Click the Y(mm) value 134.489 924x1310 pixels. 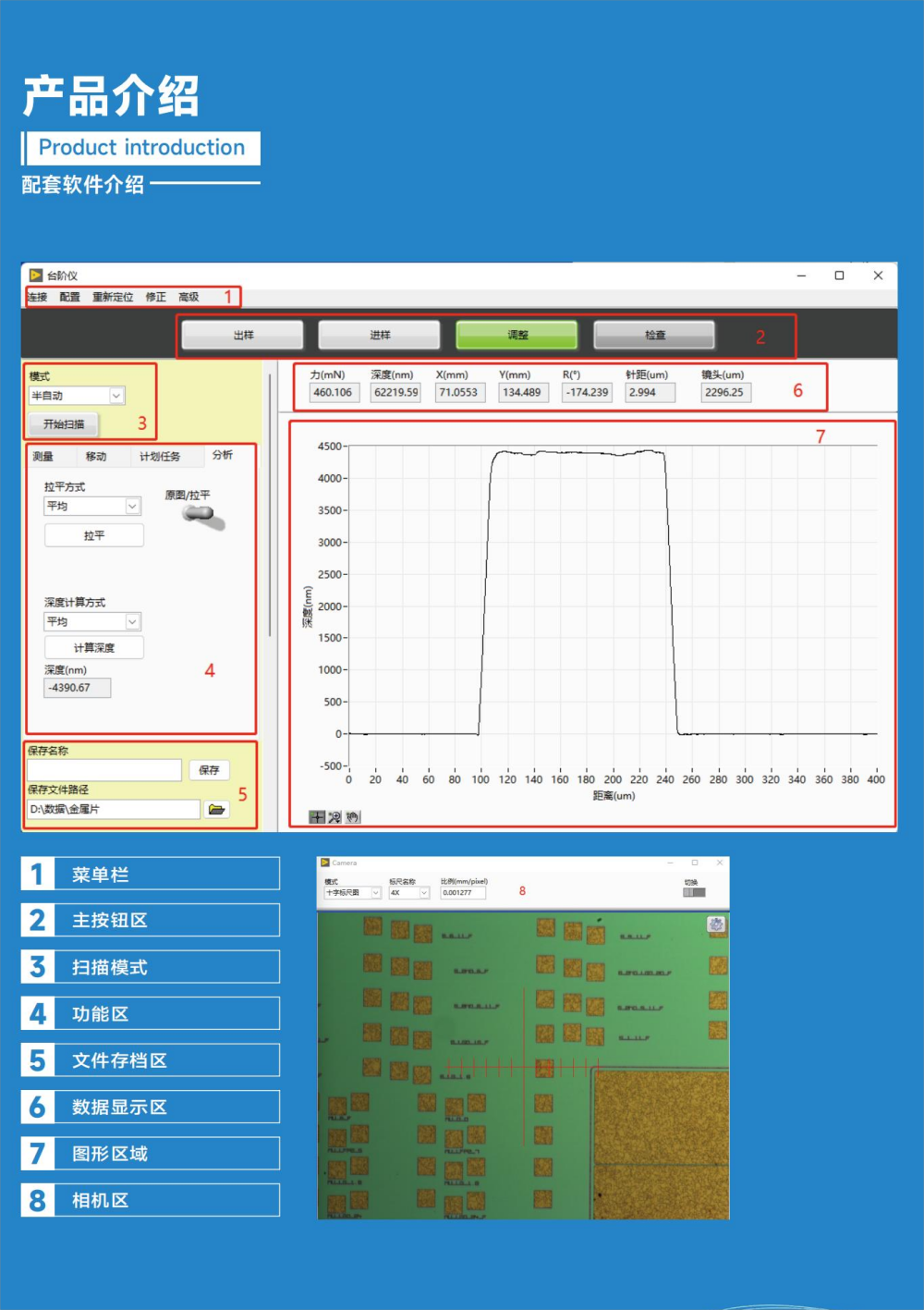(x=522, y=393)
